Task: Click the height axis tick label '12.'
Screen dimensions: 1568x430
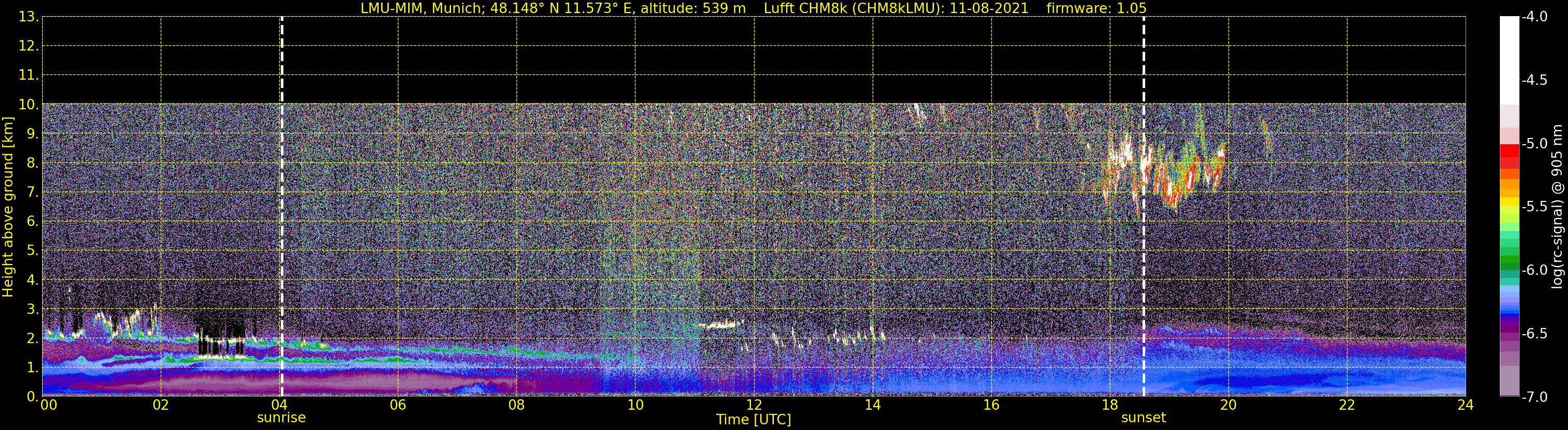Action: point(29,46)
